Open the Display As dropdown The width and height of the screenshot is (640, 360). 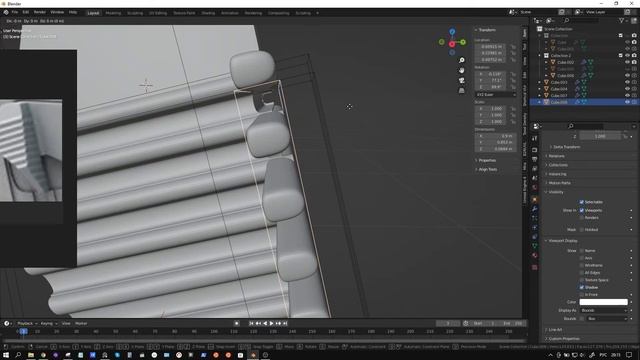[x=603, y=310]
